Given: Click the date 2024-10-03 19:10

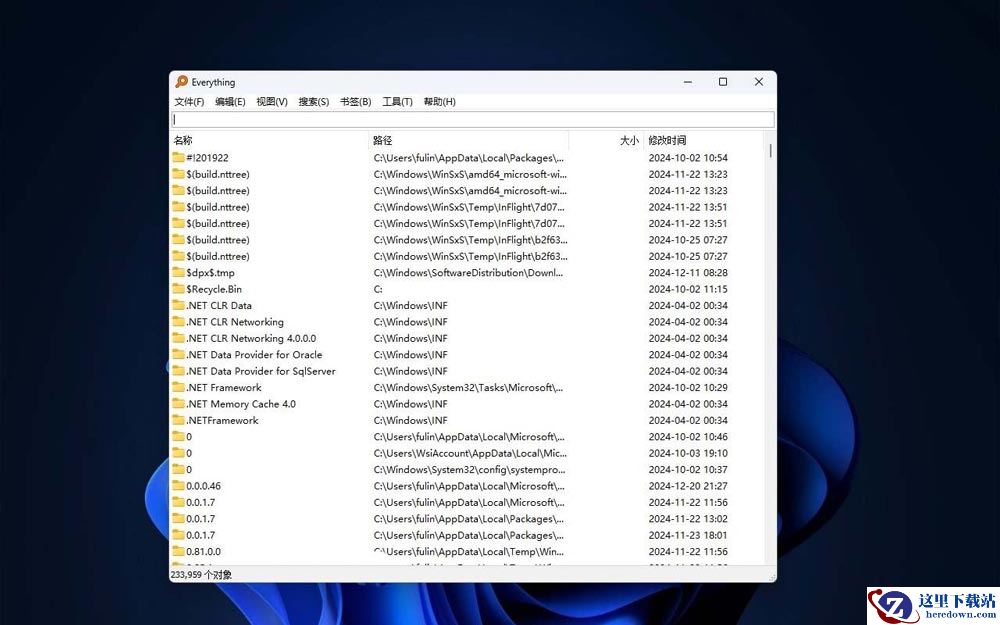Looking at the screenshot, I should coord(688,453).
